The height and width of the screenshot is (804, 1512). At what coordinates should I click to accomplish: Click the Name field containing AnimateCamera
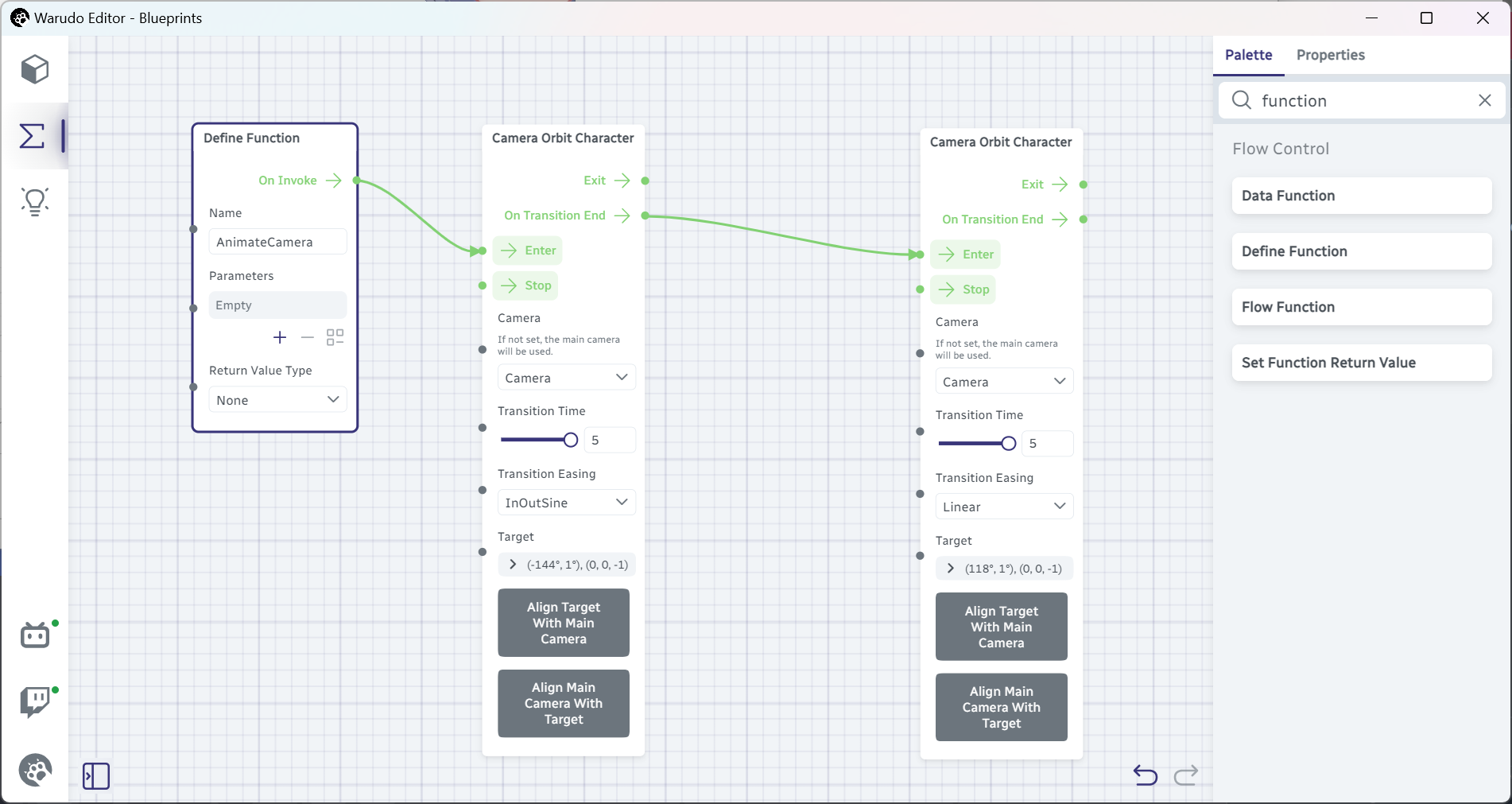tap(278, 242)
